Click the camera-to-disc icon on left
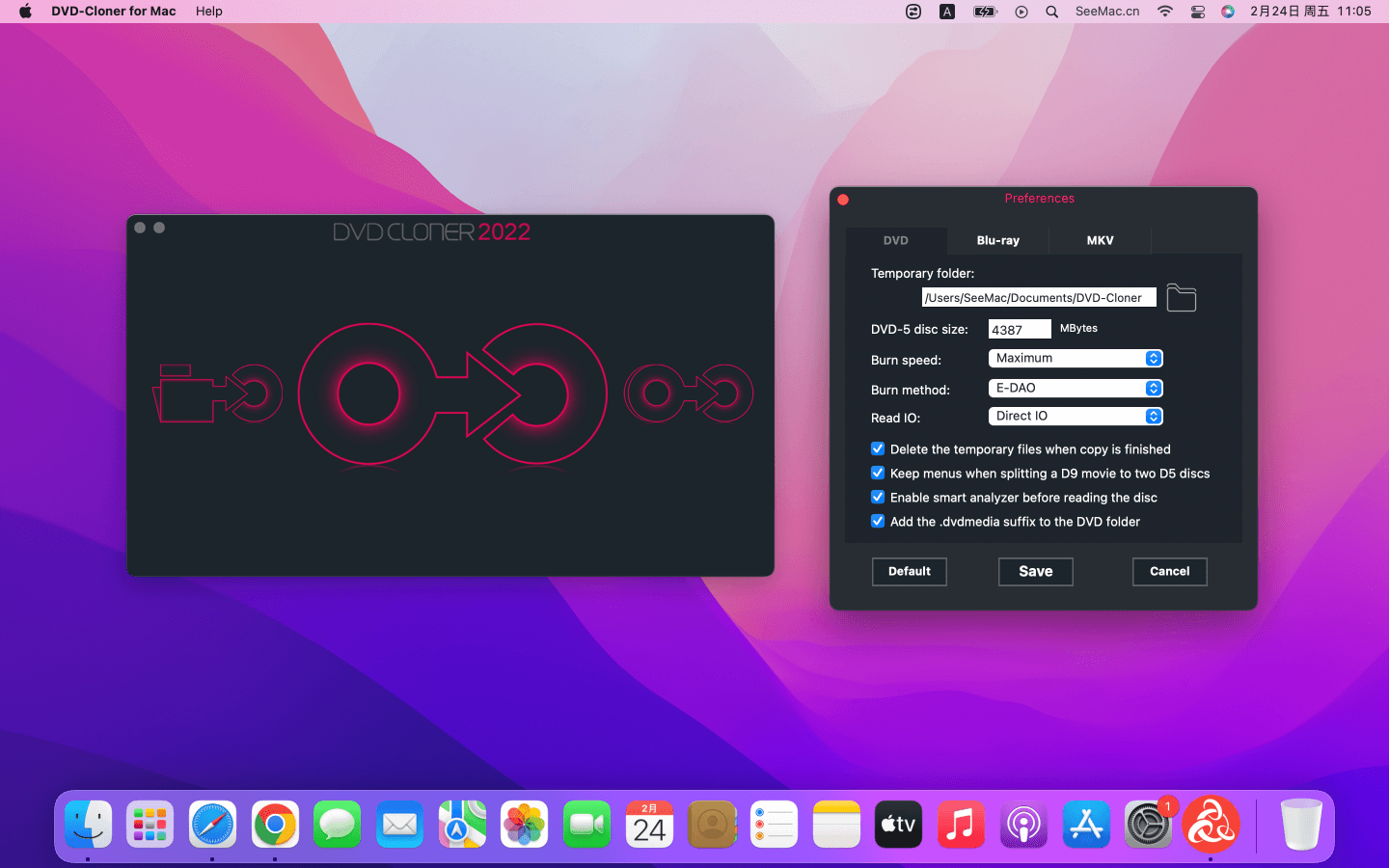This screenshot has height=868, width=1389. click(217, 393)
